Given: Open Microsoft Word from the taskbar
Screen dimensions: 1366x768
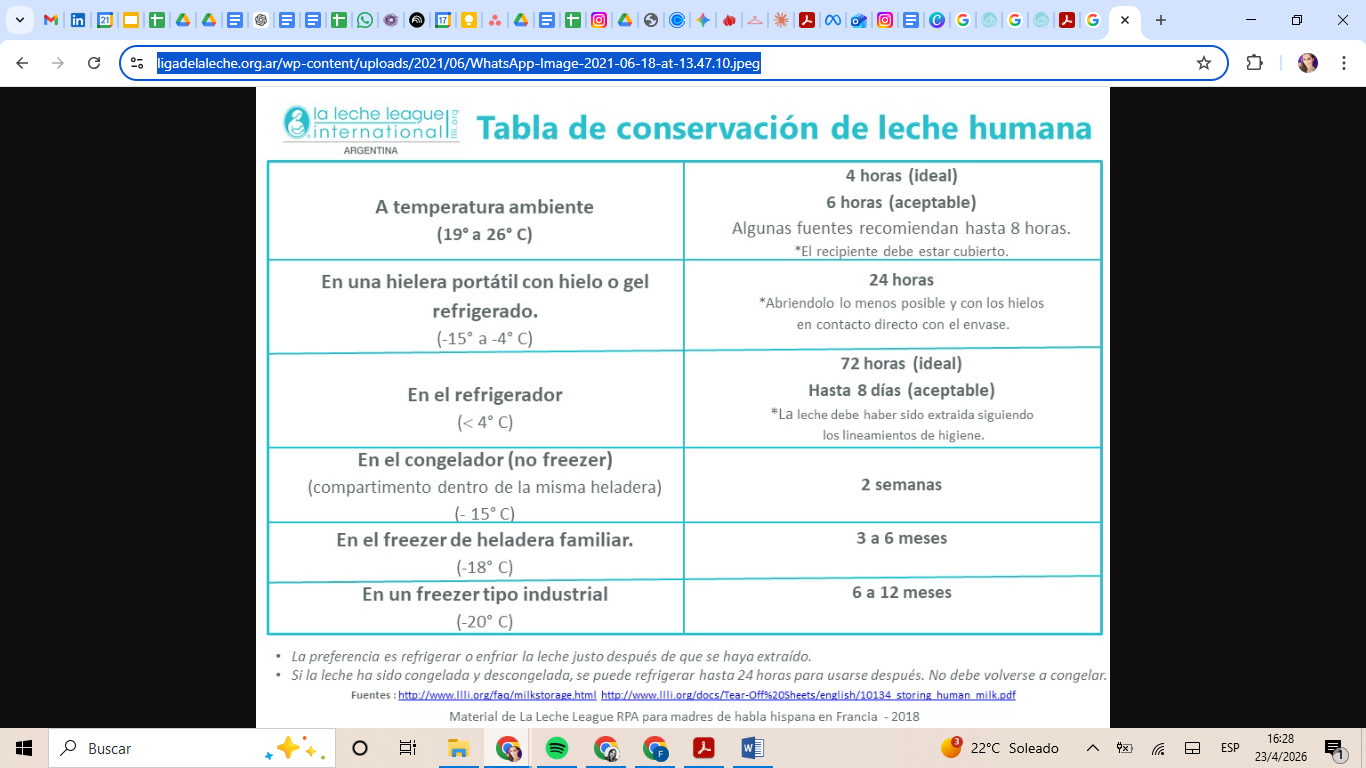Looking at the screenshot, I should 753,748.
